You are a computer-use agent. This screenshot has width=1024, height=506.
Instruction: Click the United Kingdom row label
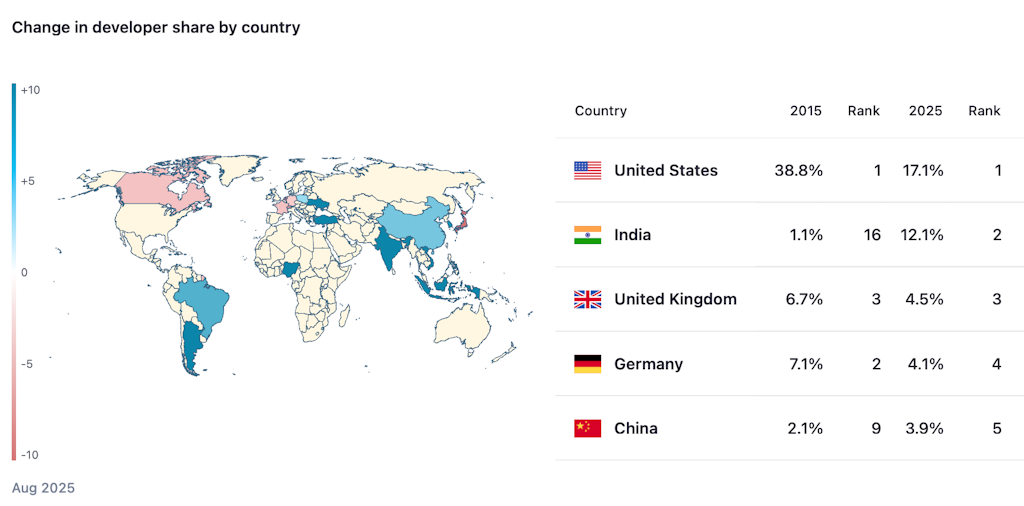(675, 300)
